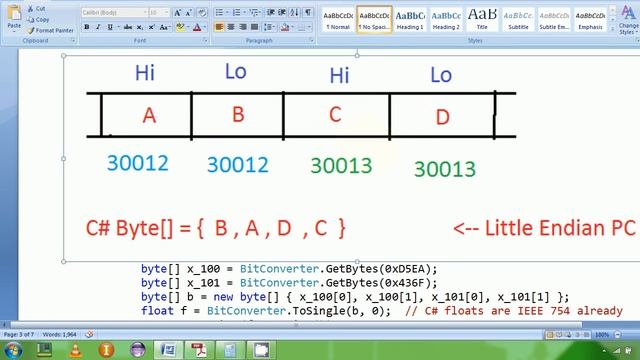Apply the red font color
Viewport: 640px width, 360px height.
pyautogui.click(x=197, y=27)
